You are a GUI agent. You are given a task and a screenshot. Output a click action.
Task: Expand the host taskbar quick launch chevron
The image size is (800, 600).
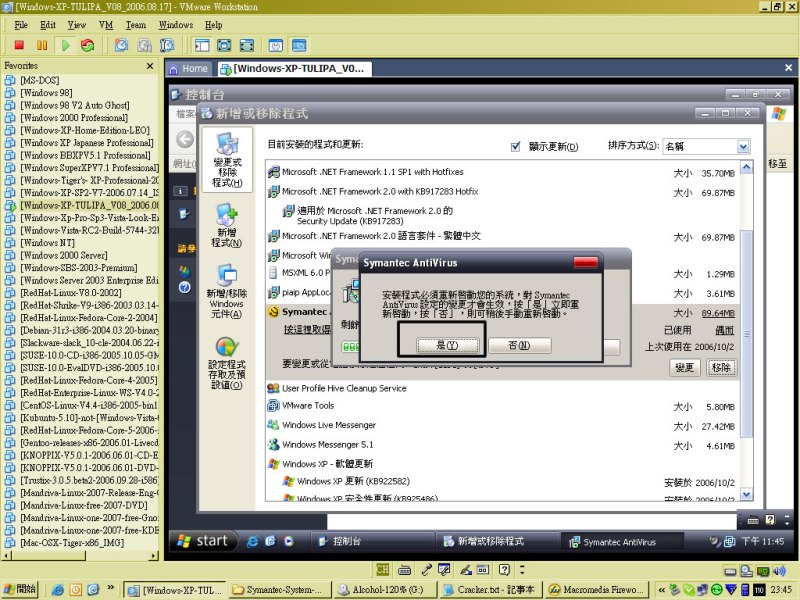pos(110,588)
